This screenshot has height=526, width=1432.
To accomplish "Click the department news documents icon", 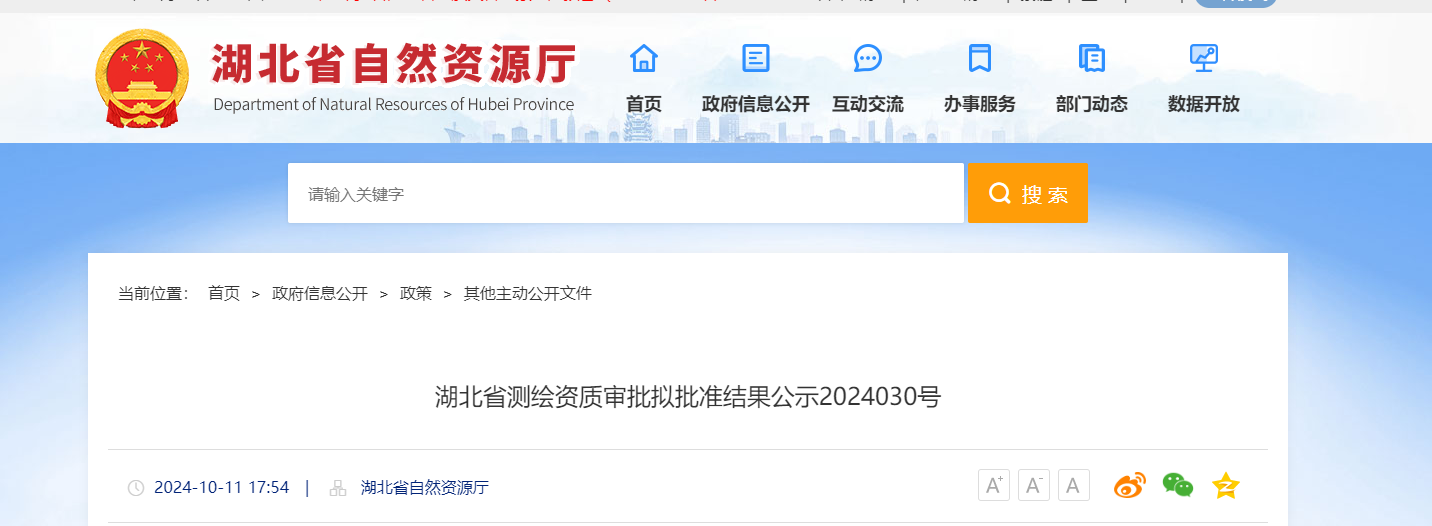I will pos(1092,58).
